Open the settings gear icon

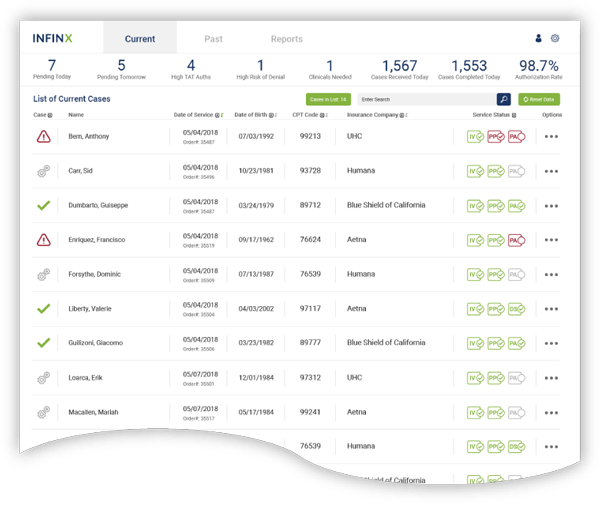[x=555, y=38]
